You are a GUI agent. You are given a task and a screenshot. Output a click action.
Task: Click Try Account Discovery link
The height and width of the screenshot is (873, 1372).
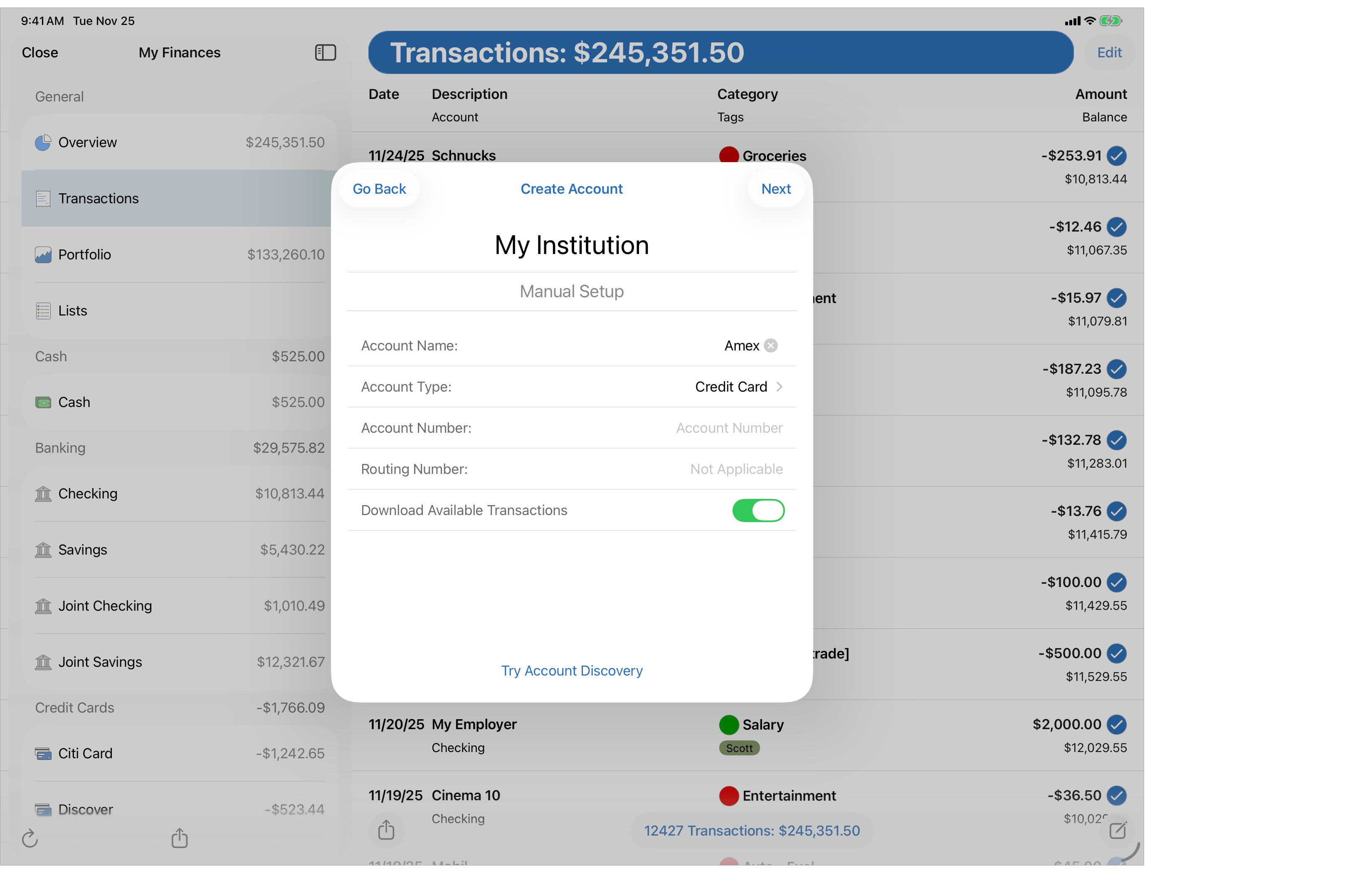[572, 671]
